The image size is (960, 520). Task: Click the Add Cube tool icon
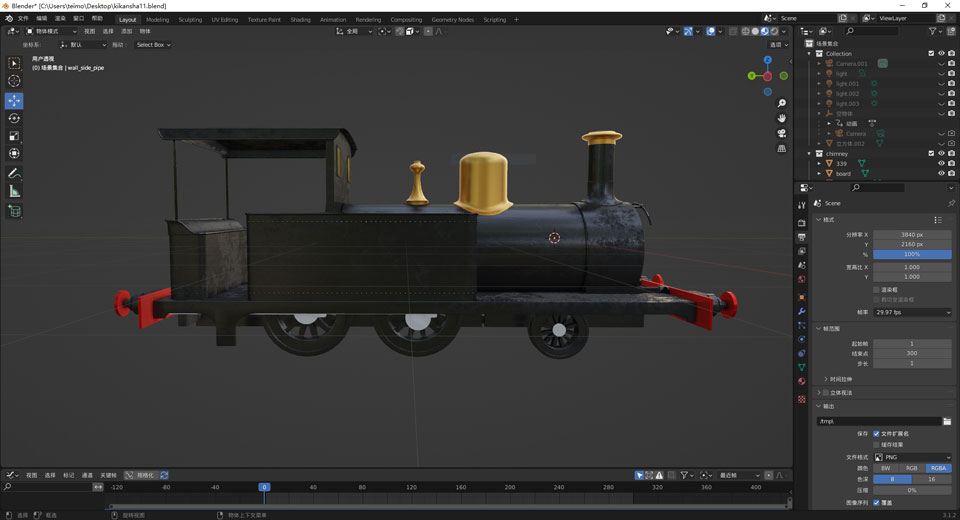pyautogui.click(x=14, y=211)
